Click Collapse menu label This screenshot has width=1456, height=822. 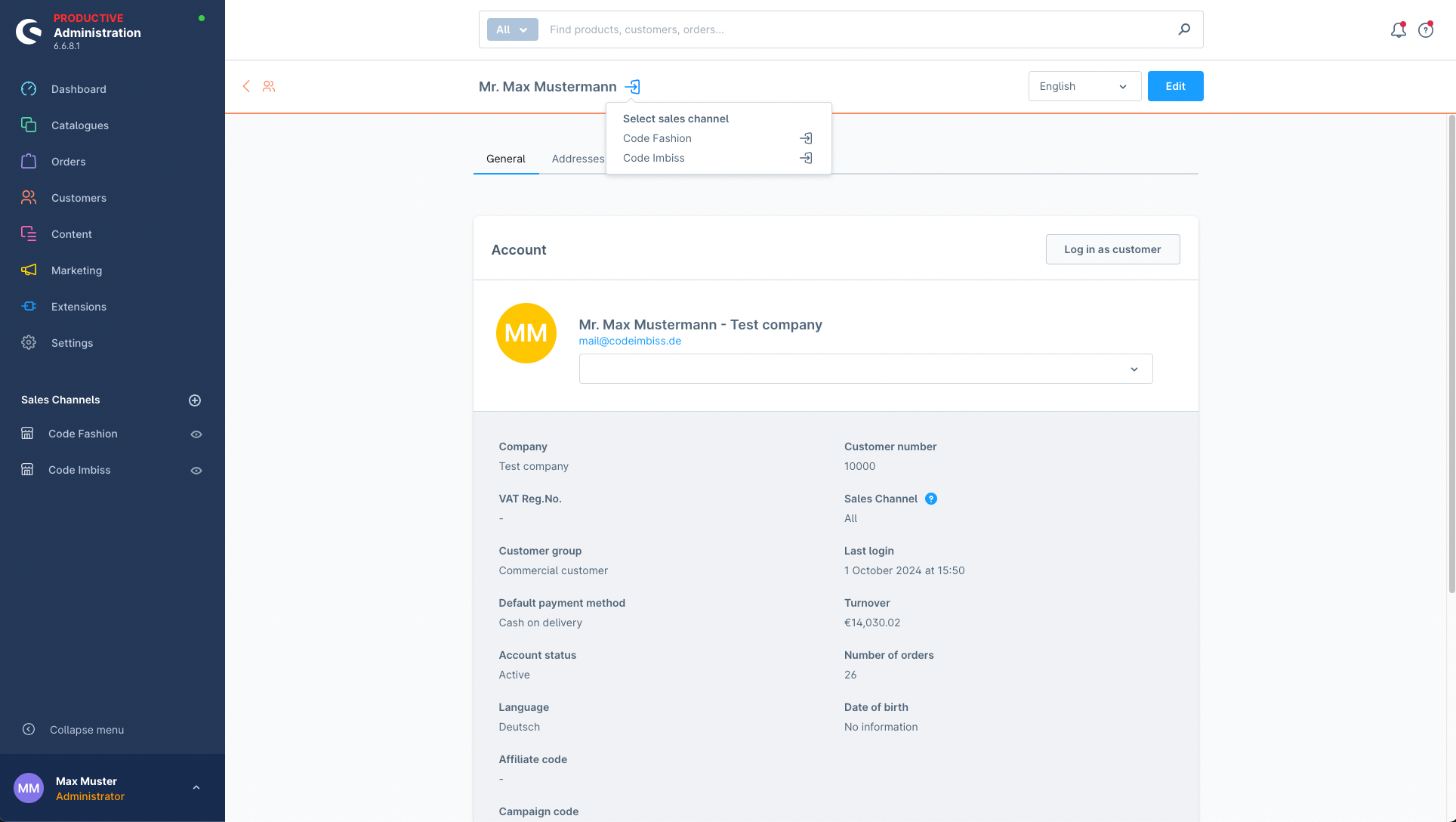(x=87, y=730)
